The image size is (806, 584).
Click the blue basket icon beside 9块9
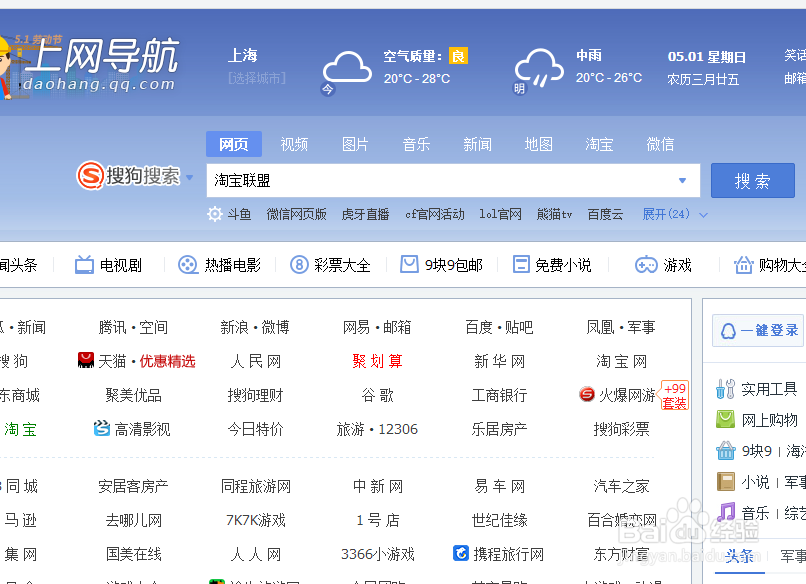[725, 451]
